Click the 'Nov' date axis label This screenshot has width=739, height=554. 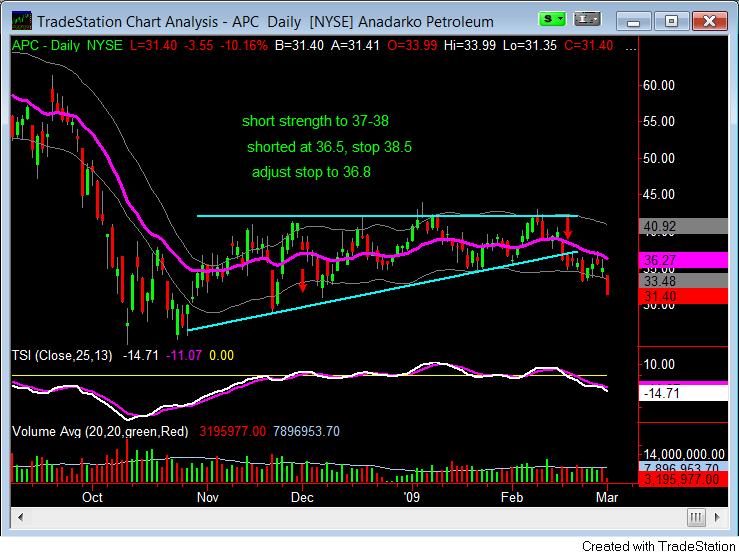click(x=207, y=497)
